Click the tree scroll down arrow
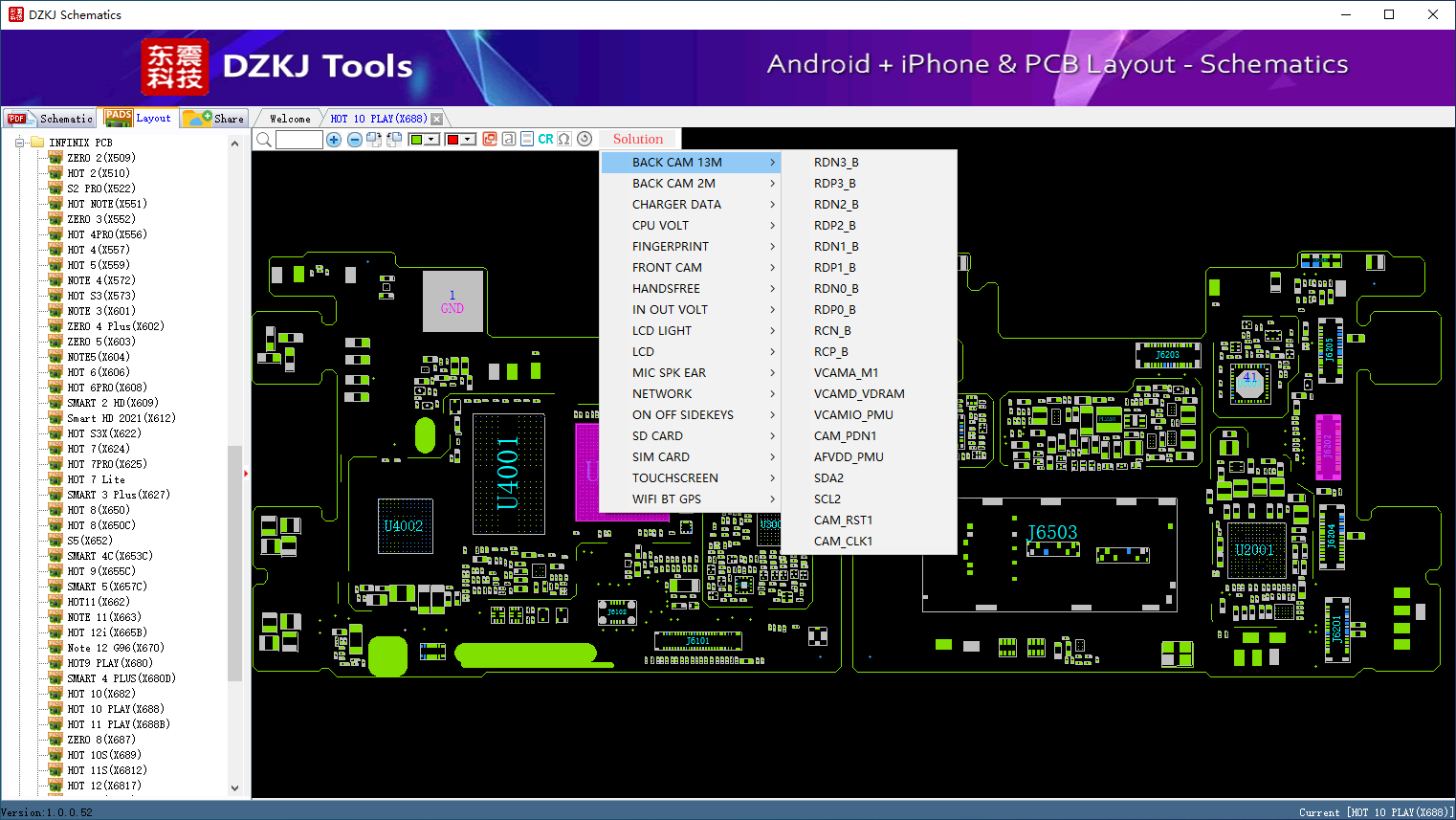Screen dimensions: 1456x820 (x=234, y=788)
